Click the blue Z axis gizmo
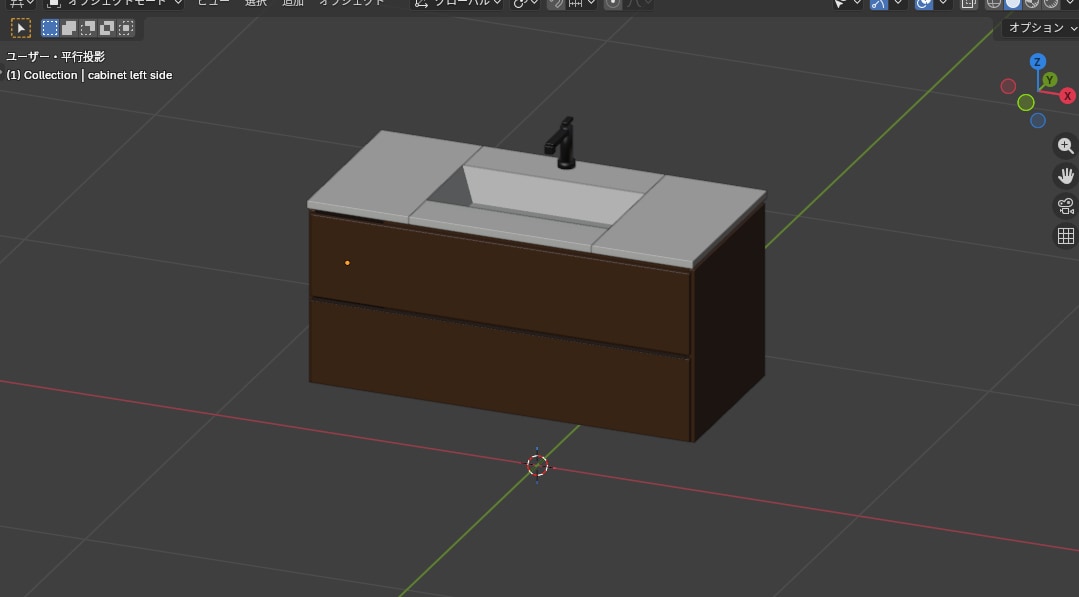Screen dimensions: 1079x597 tap(1038, 62)
